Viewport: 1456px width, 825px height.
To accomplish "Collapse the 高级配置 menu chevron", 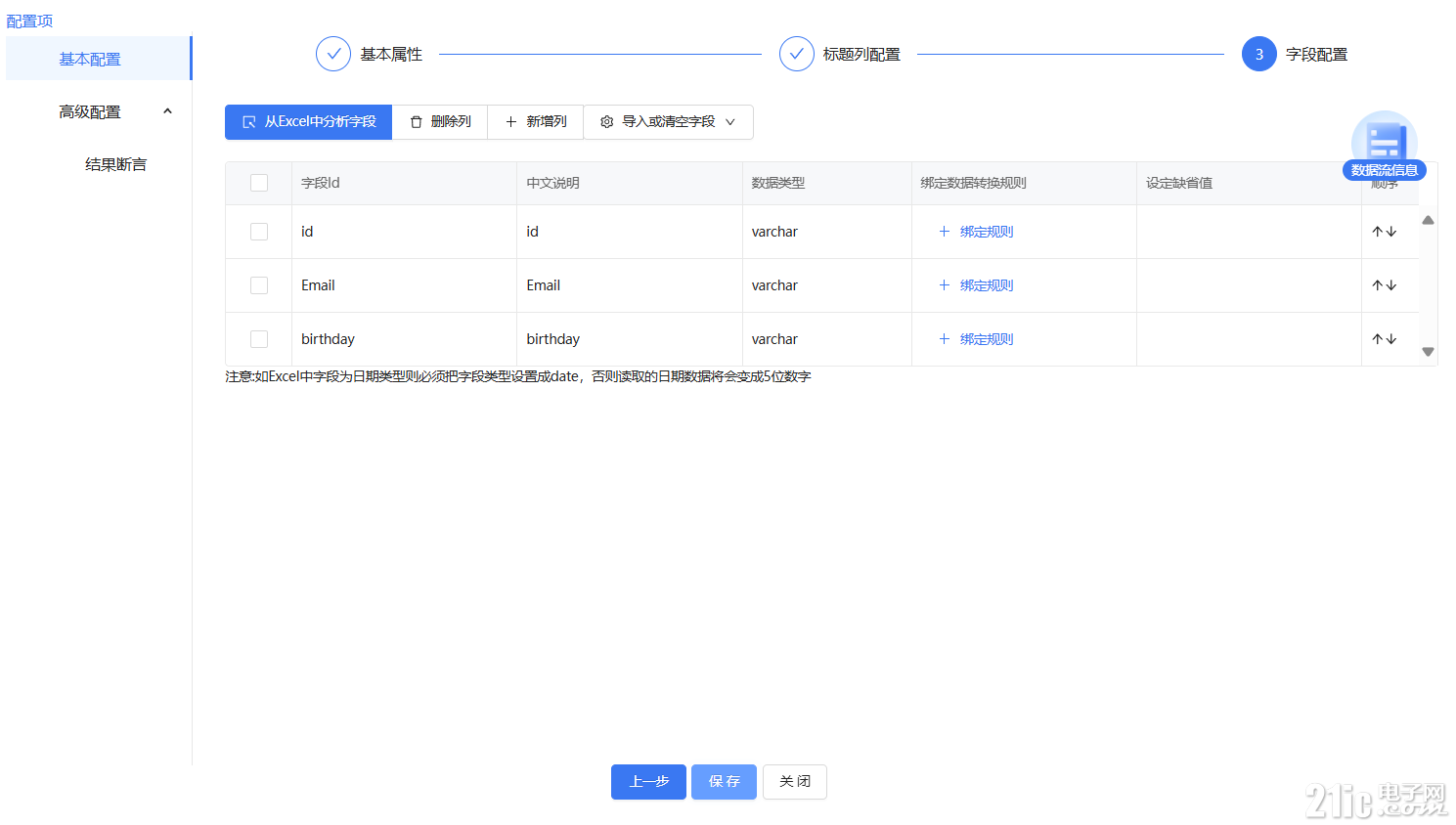I will 167,111.
